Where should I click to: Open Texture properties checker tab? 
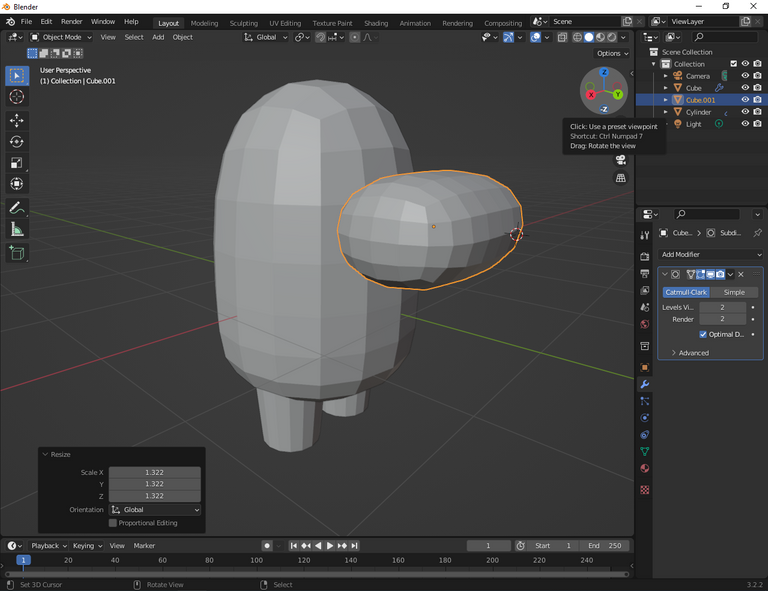click(645, 490)
